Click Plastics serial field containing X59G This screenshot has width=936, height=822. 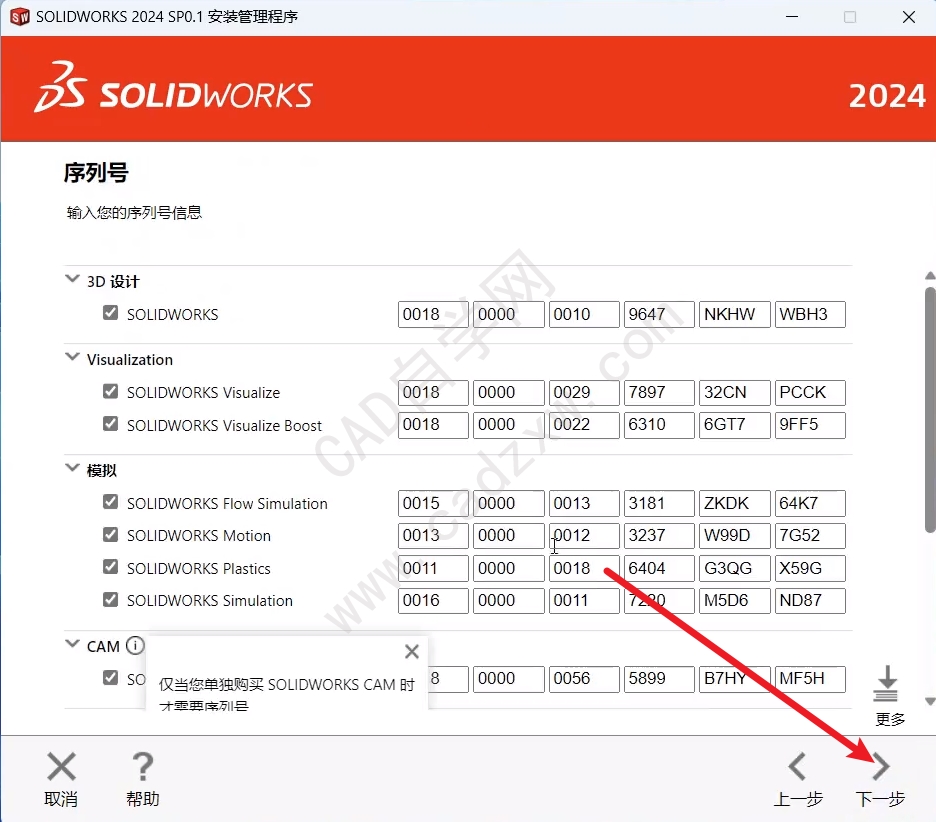(x=810, y=568)
